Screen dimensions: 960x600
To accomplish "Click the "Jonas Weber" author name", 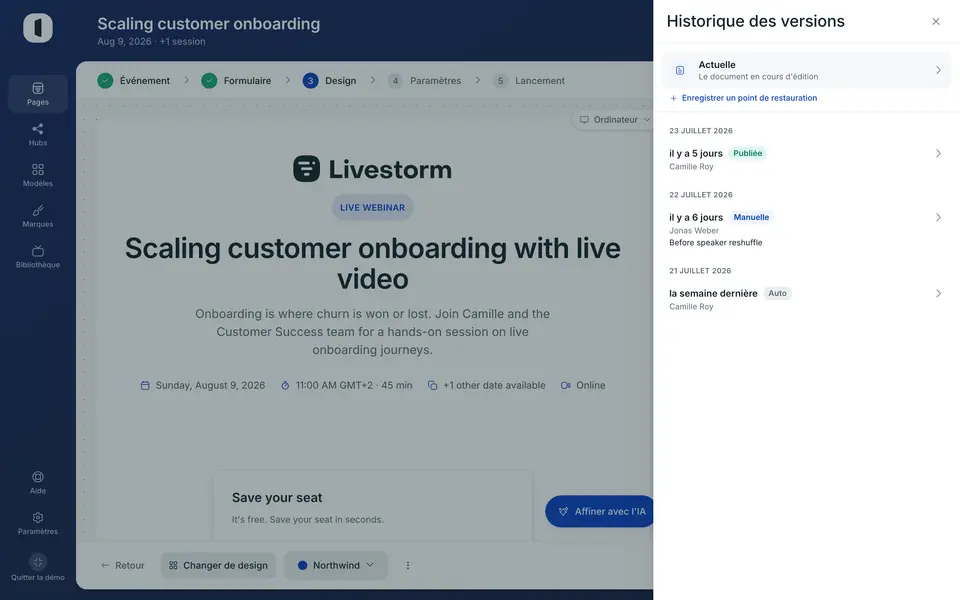I will (x=694, y=231).
